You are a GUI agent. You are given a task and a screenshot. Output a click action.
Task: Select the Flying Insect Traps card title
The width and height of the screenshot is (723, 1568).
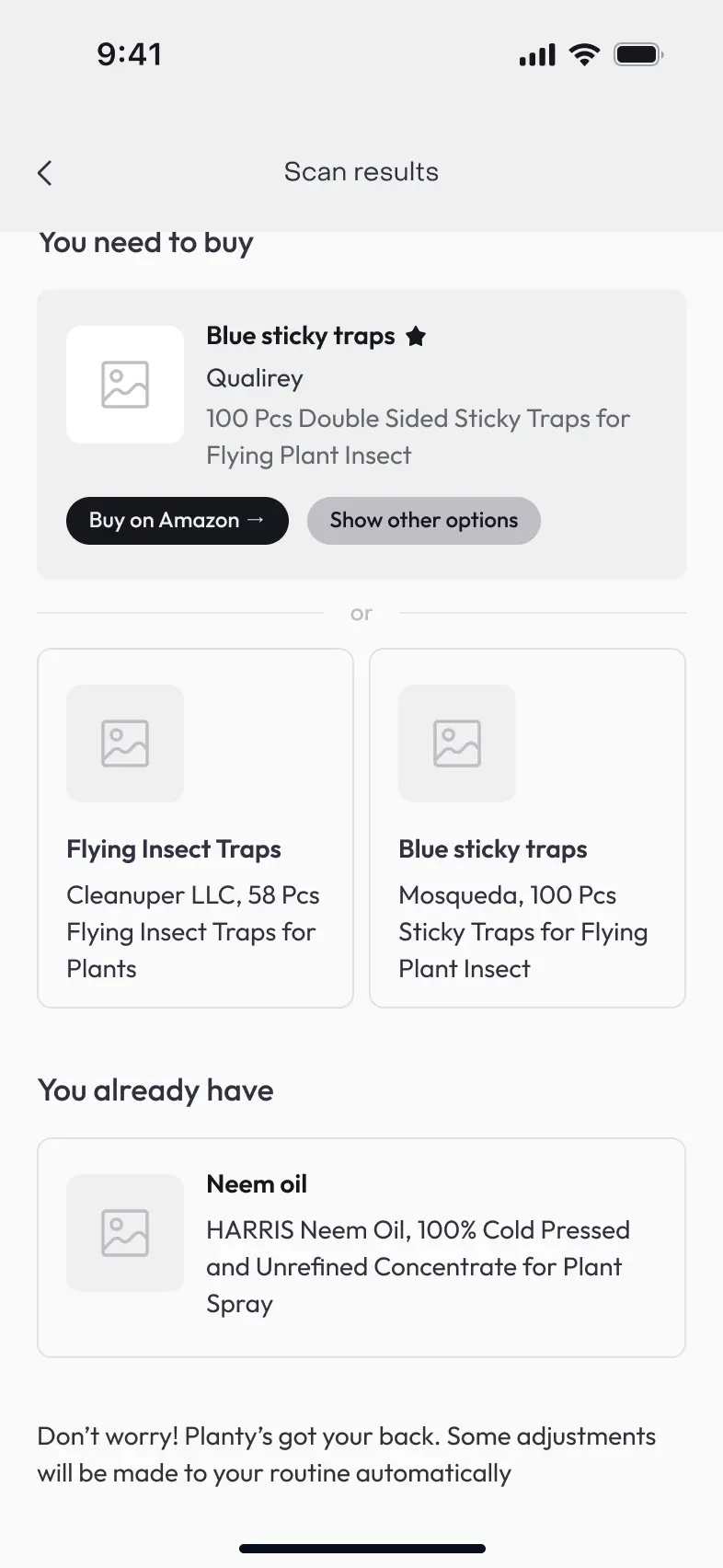(x=174, y=849)
